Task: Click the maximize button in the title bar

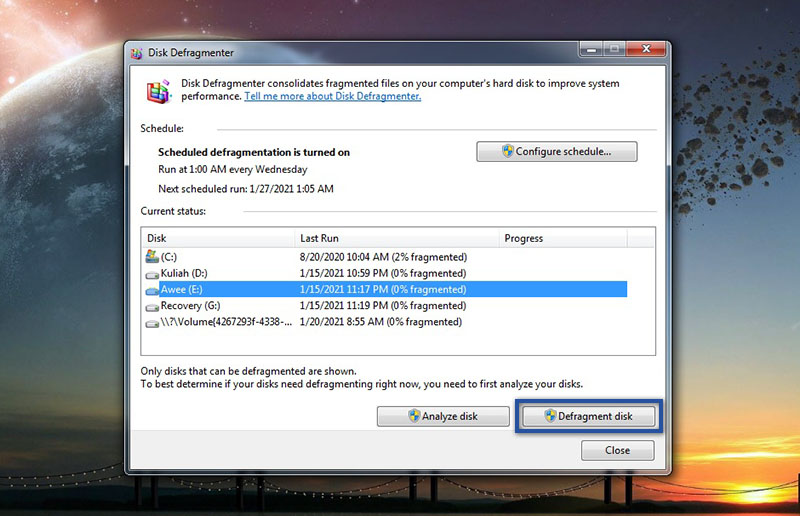Action: tap(612, 49)
